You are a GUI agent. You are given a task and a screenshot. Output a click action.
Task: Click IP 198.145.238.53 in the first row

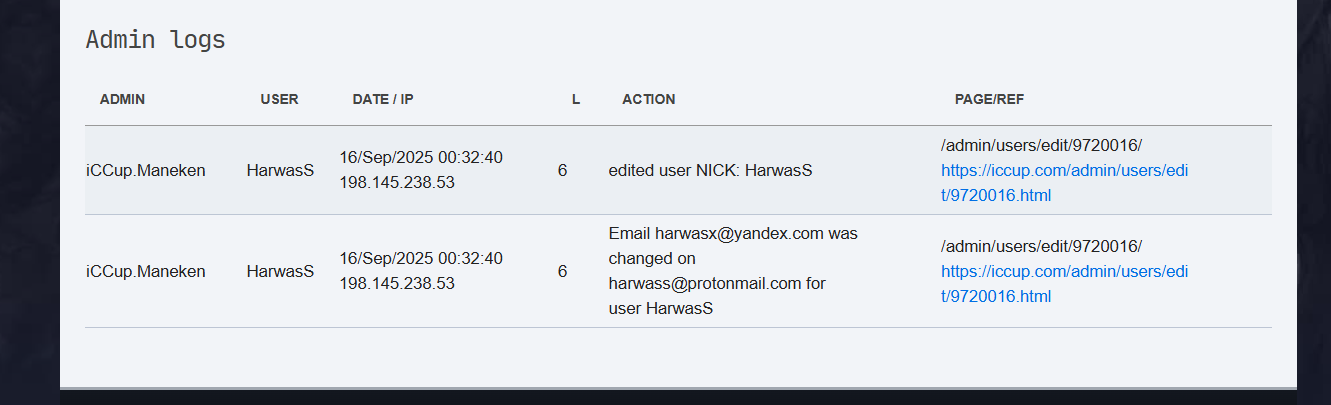point(397,183)
